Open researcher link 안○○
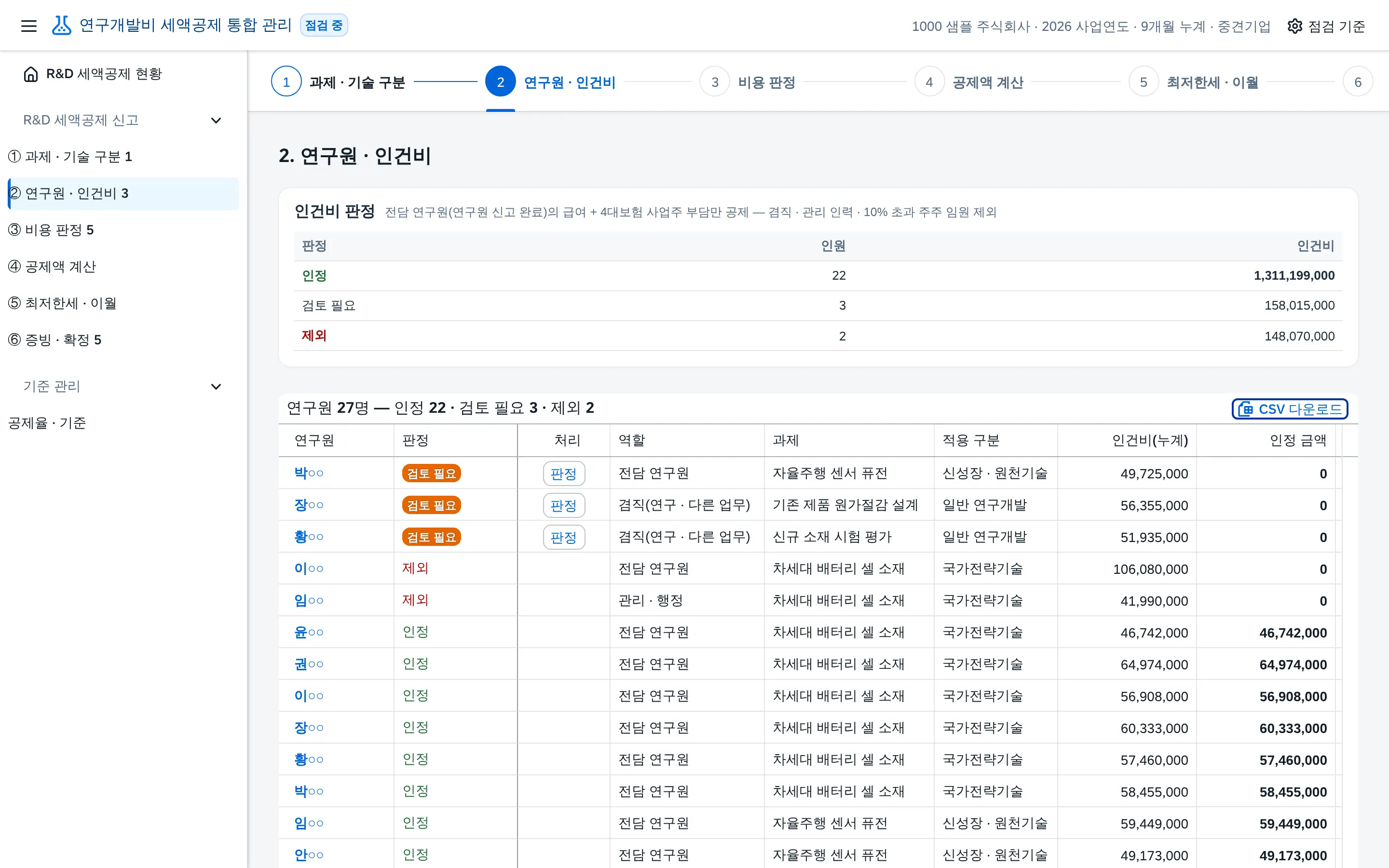Screen dimensions: 1389x868 (309, 855)
